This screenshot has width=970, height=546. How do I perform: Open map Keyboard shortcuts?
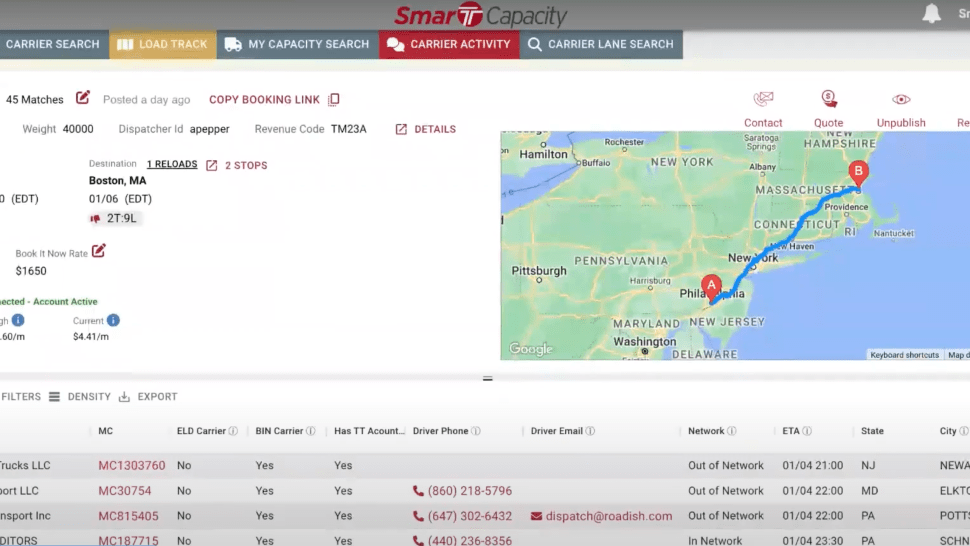904,355
